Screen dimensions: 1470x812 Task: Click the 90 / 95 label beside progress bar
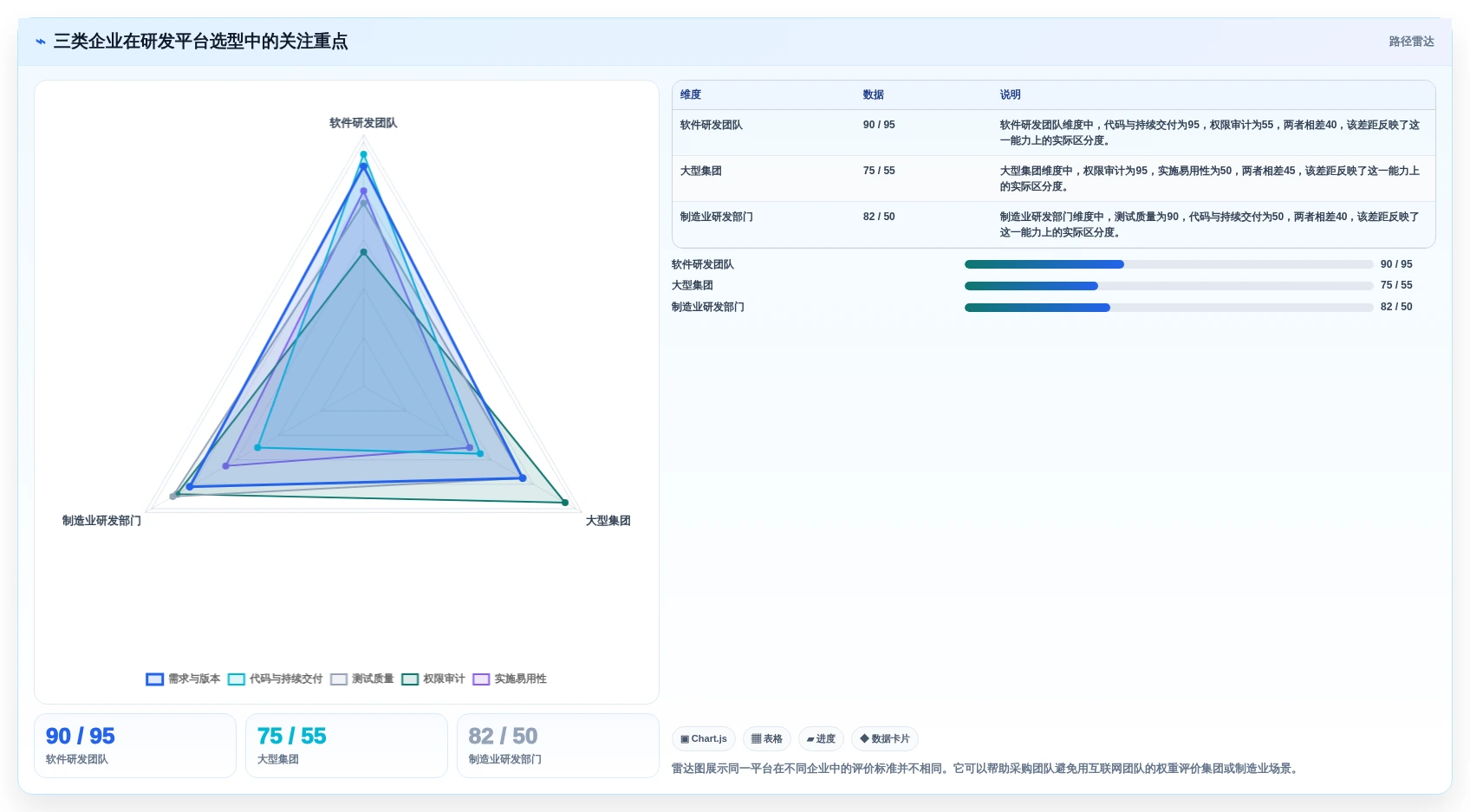(1396, 265)
